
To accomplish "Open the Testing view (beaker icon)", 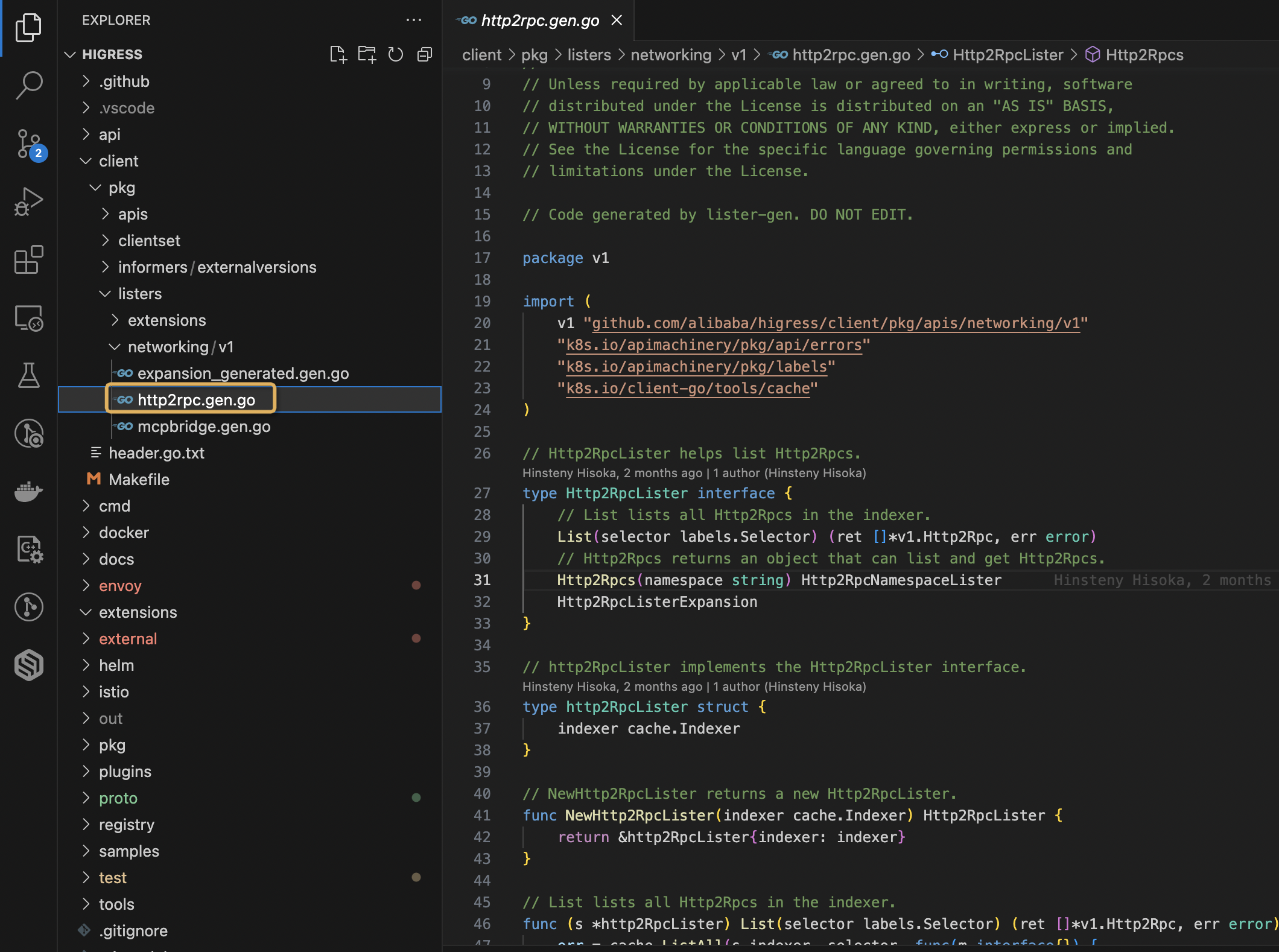I will (x=28, y=375).
